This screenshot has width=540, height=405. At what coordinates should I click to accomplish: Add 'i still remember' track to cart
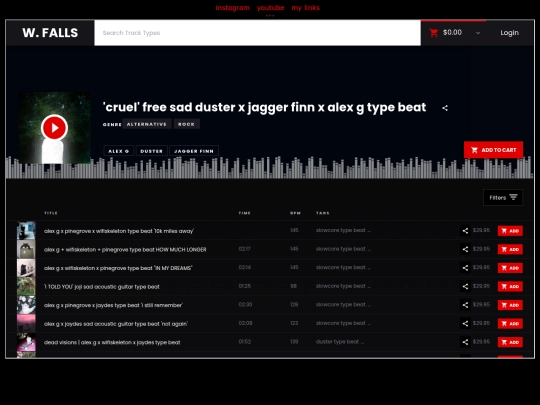[x=510, y=305]
